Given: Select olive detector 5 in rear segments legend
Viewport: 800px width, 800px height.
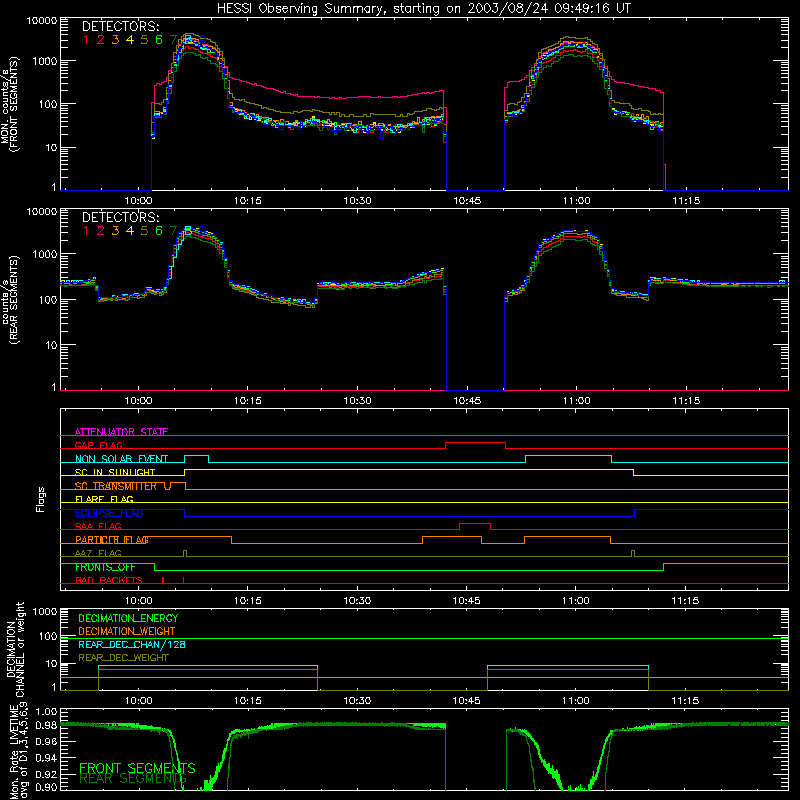Looking at the screenshot, I should pyautogui.click(x=144, y=231).
